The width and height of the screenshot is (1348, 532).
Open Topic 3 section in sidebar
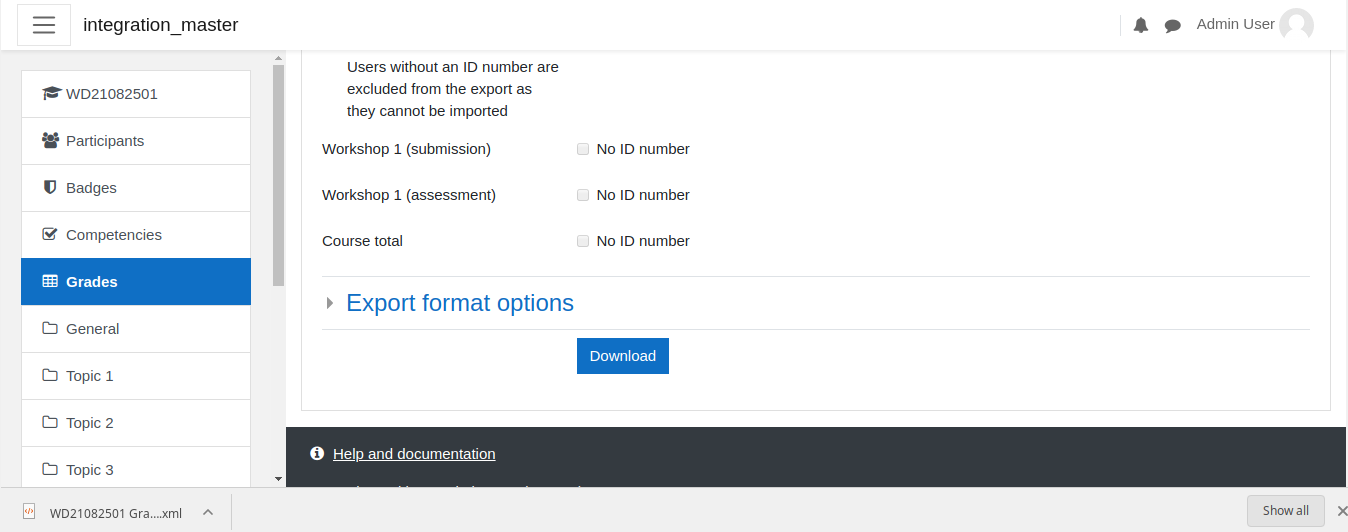[136, 467]
